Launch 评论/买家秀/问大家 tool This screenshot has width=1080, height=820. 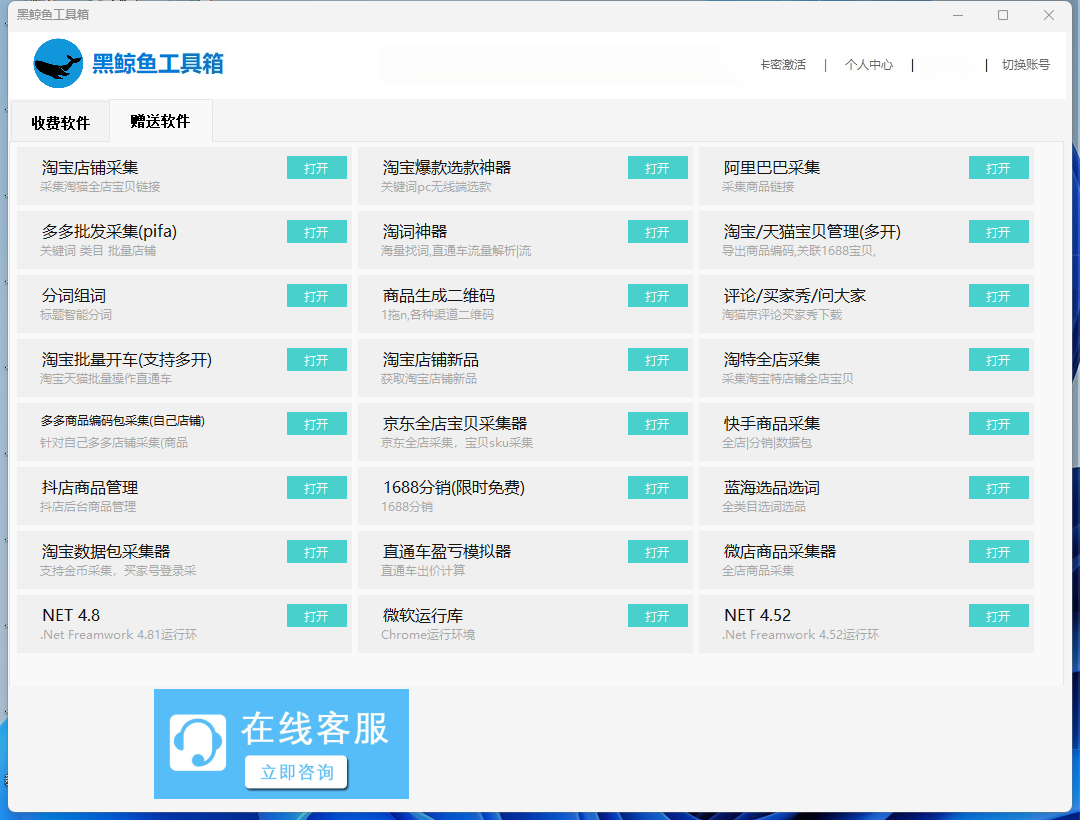click(998, 296)
